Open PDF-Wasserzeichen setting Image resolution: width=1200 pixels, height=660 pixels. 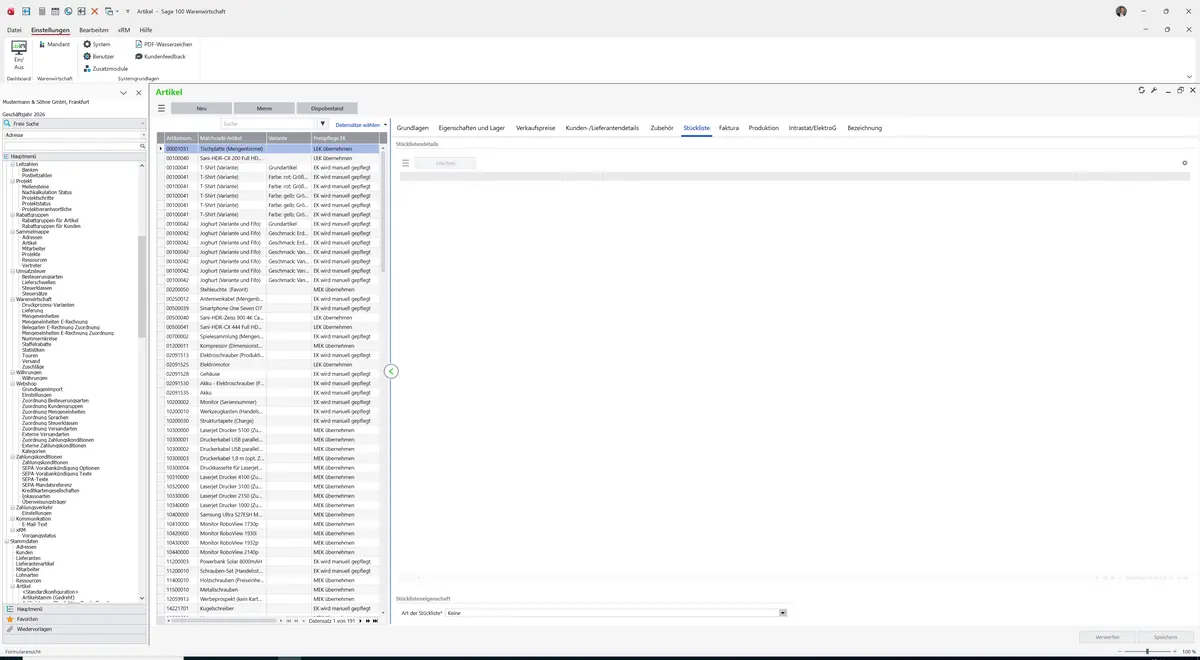click(x=164, y=44)
